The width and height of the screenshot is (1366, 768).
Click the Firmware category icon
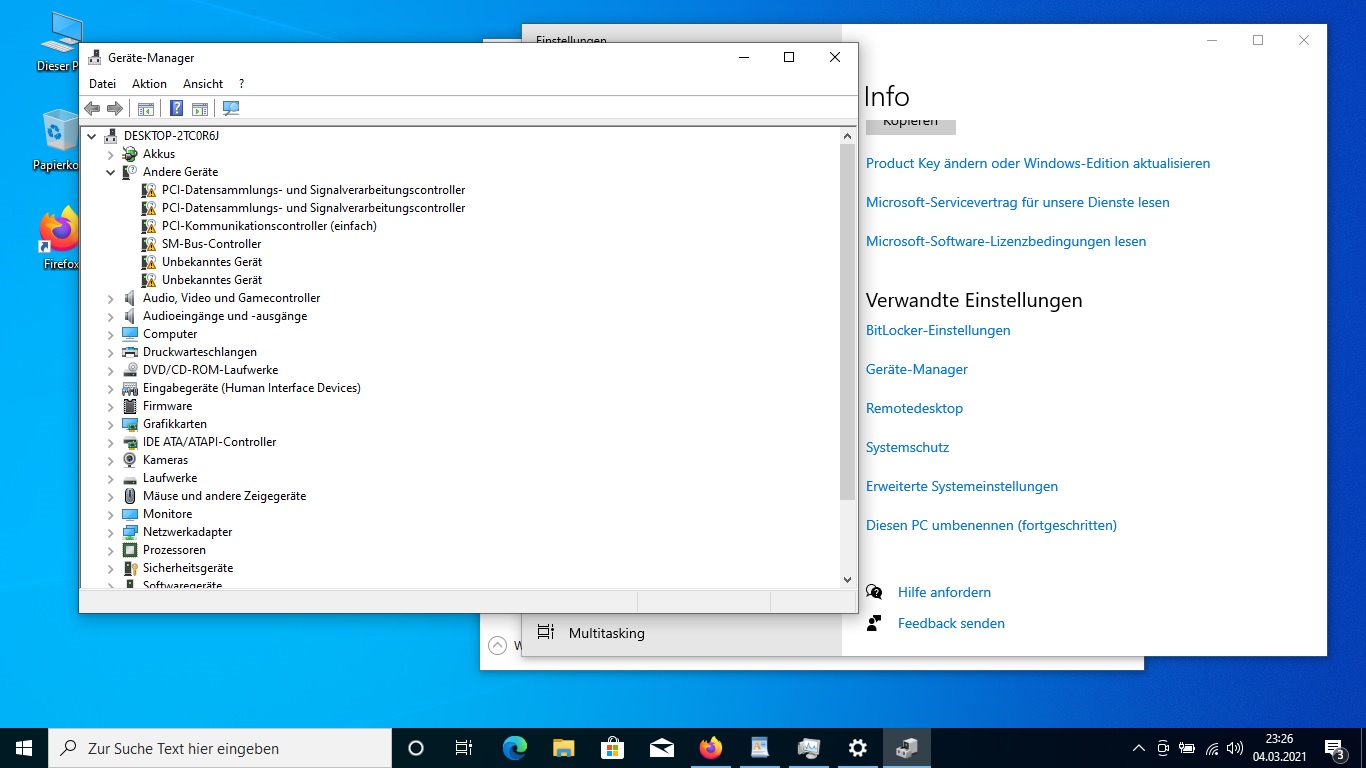tap(130, 406)
